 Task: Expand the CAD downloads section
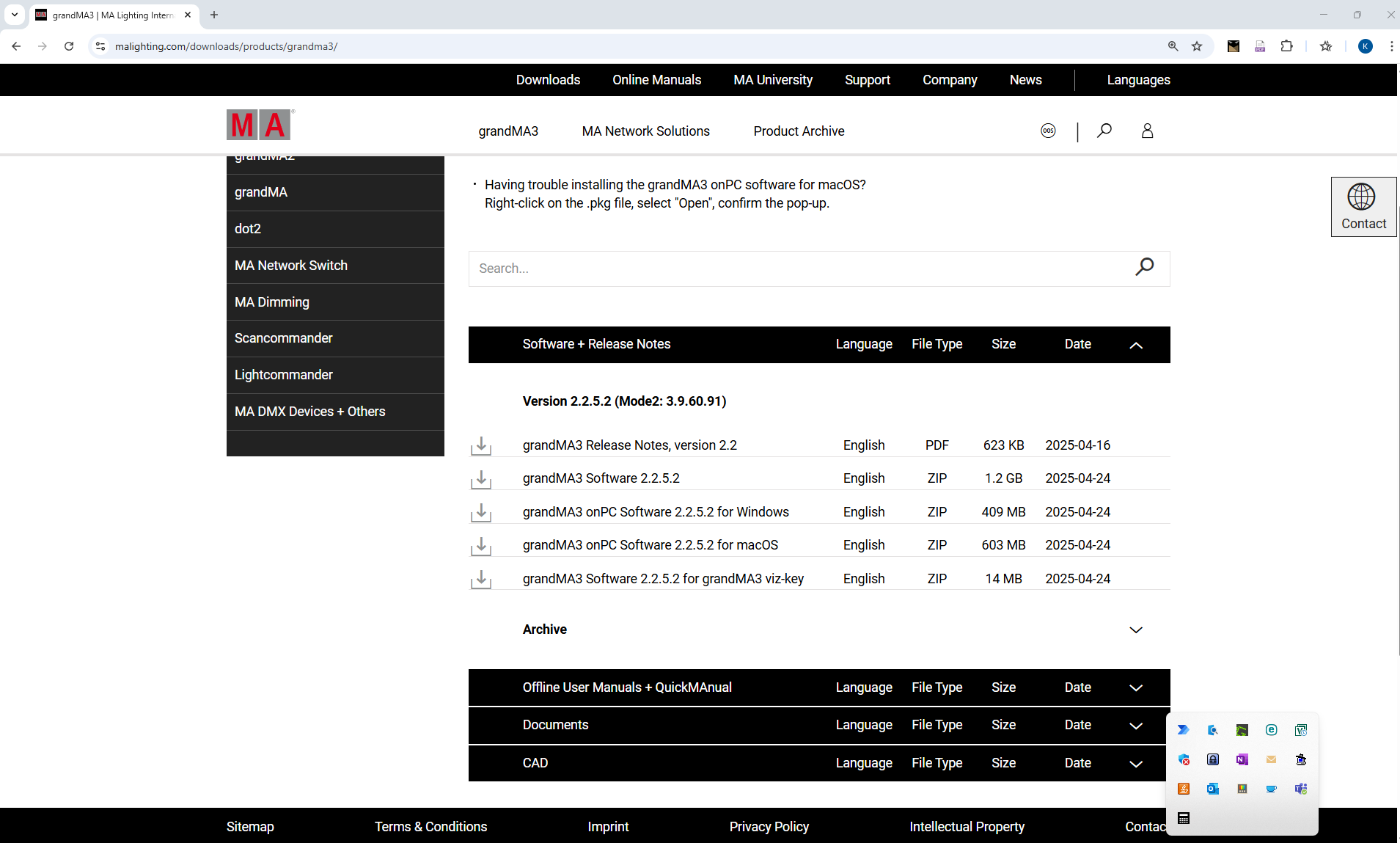1135,763
